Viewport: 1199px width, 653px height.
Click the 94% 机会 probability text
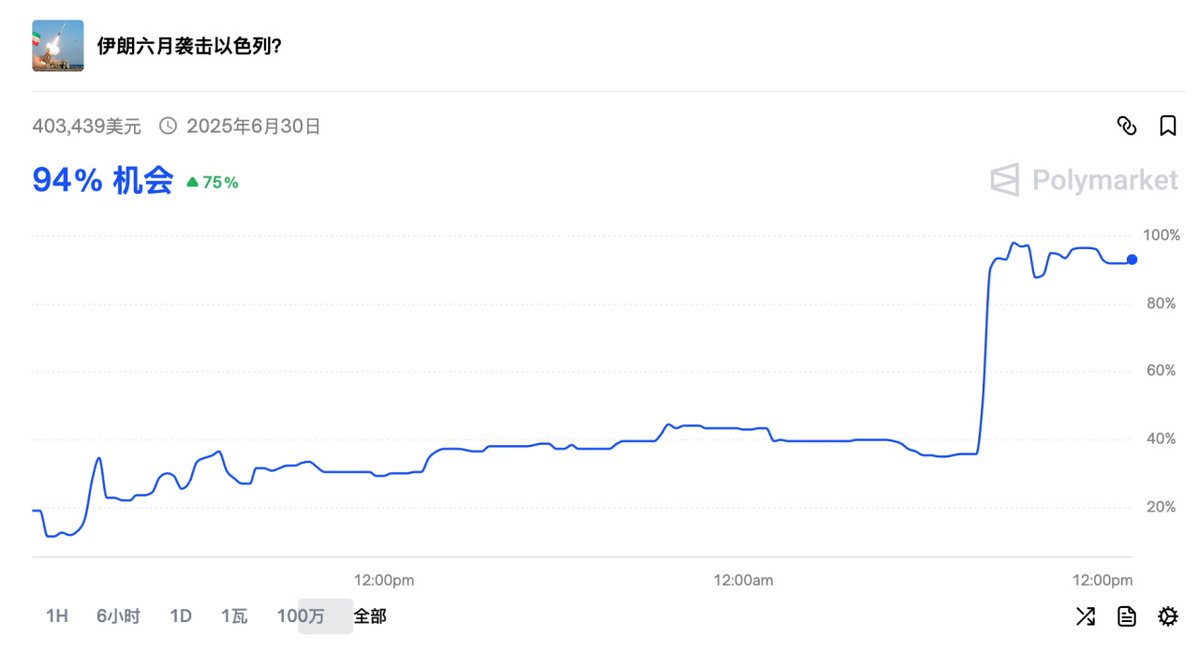103,180
